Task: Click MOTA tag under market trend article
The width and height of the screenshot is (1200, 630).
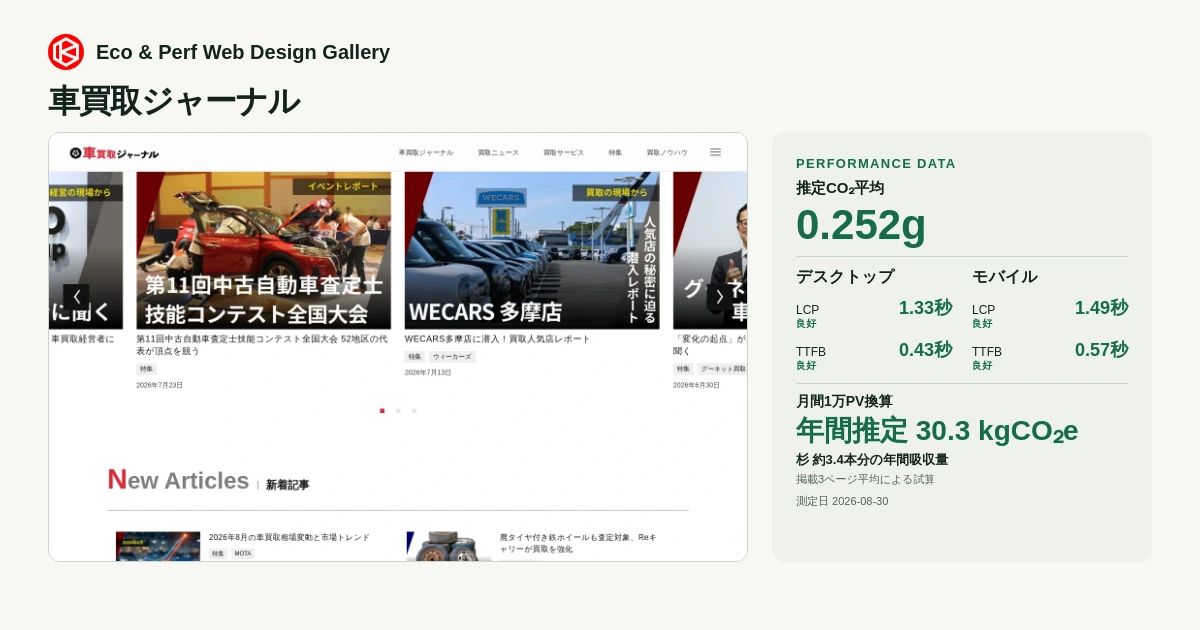Action: pos(243,553)
